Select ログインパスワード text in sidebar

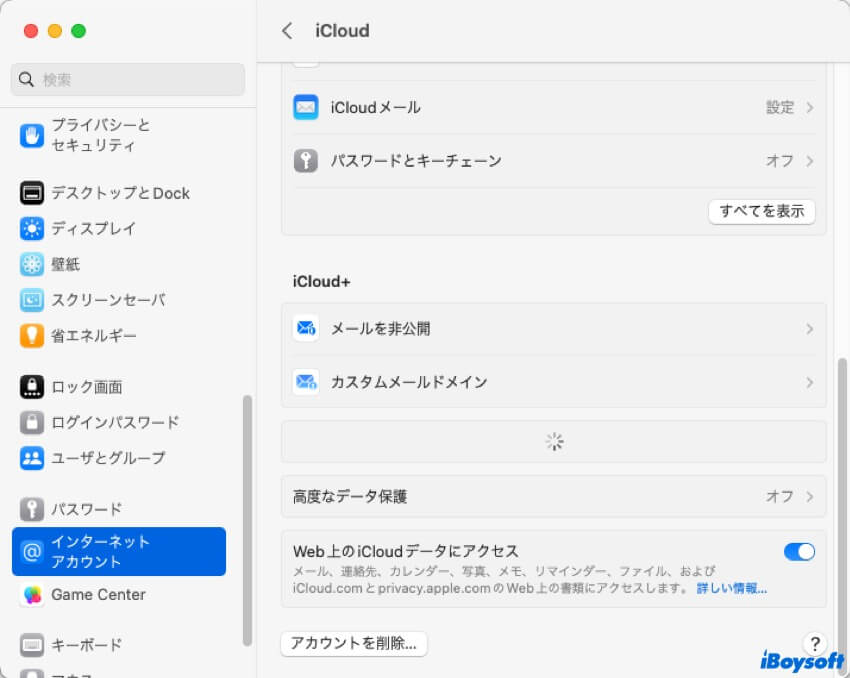coord(115,423)
